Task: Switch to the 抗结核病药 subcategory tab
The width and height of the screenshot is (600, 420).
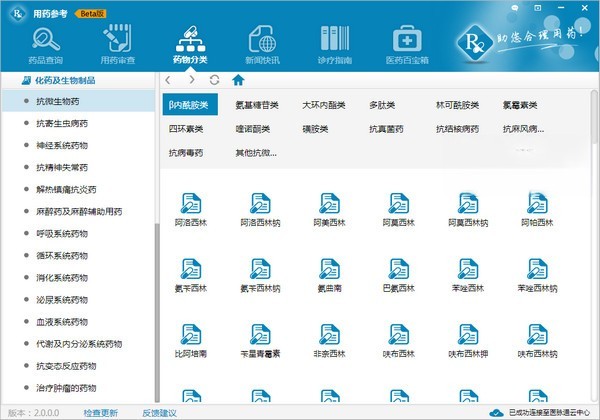Action: point(457,129)
